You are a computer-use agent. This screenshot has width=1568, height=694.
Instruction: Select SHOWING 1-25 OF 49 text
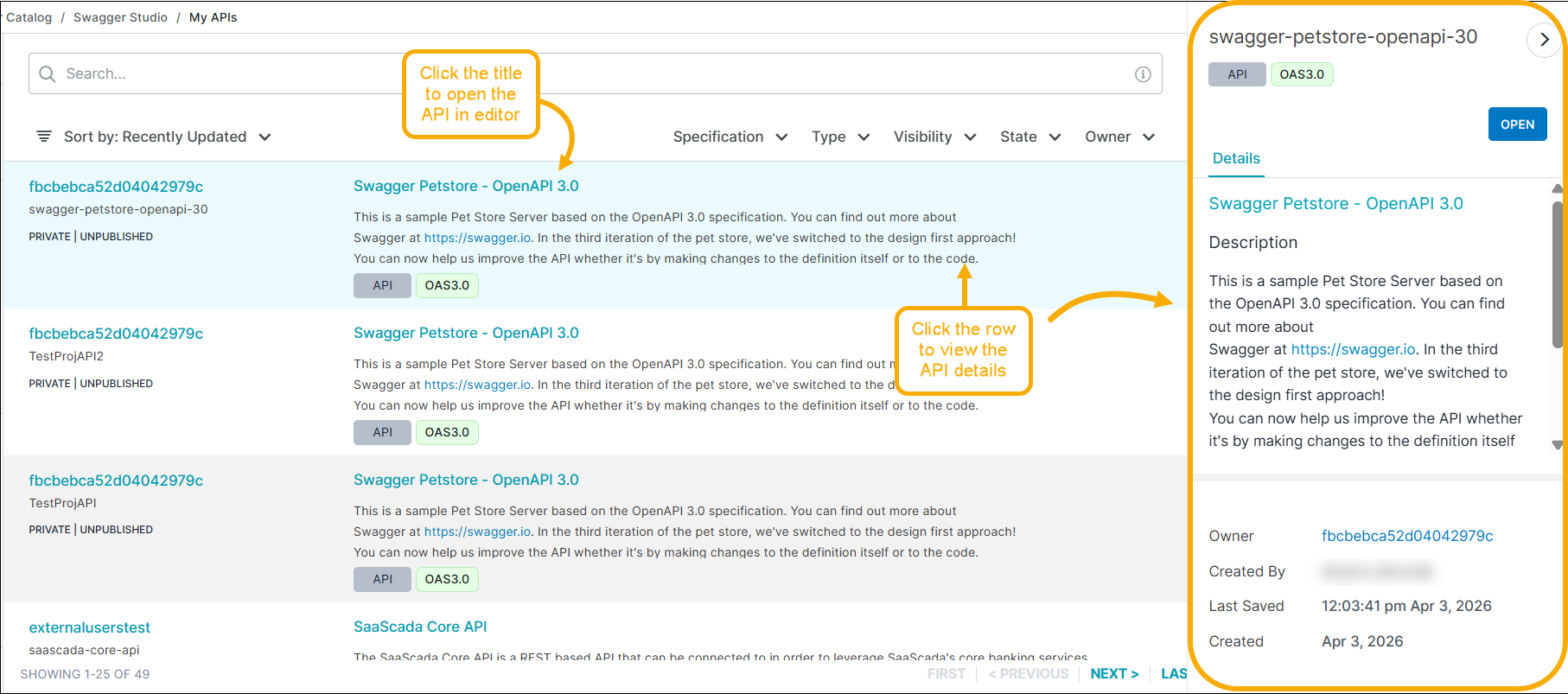(85, 674)
